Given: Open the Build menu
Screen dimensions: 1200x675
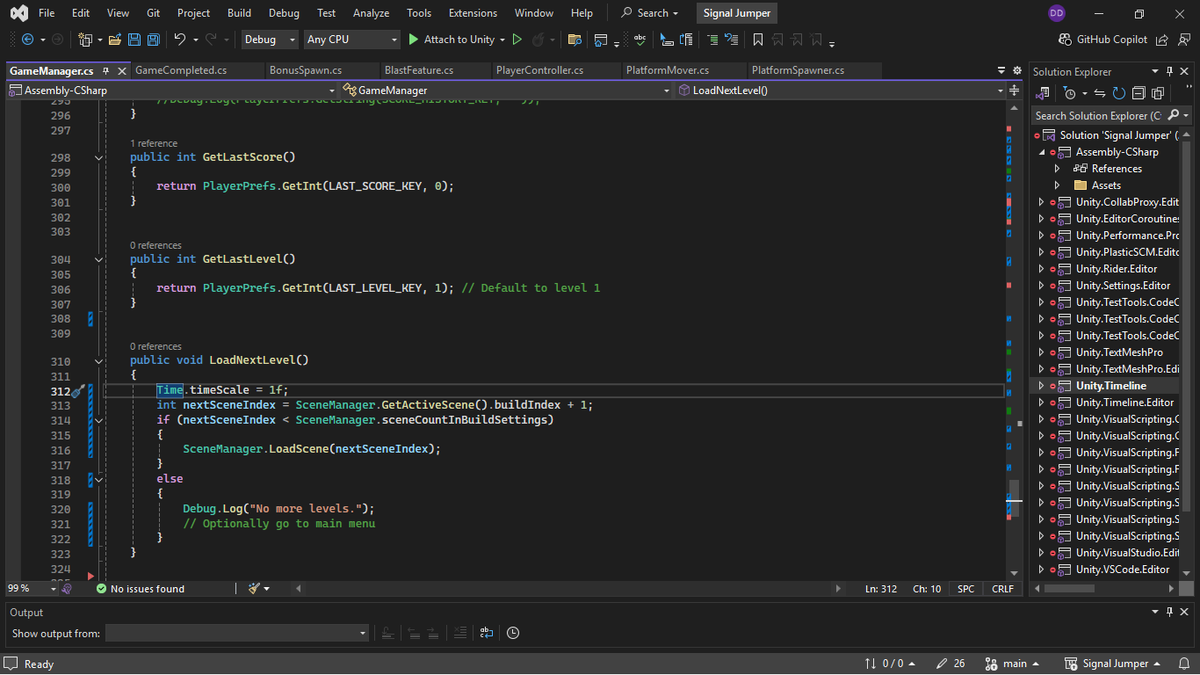Looking at the screenshot, I should [x=239, y=13].
